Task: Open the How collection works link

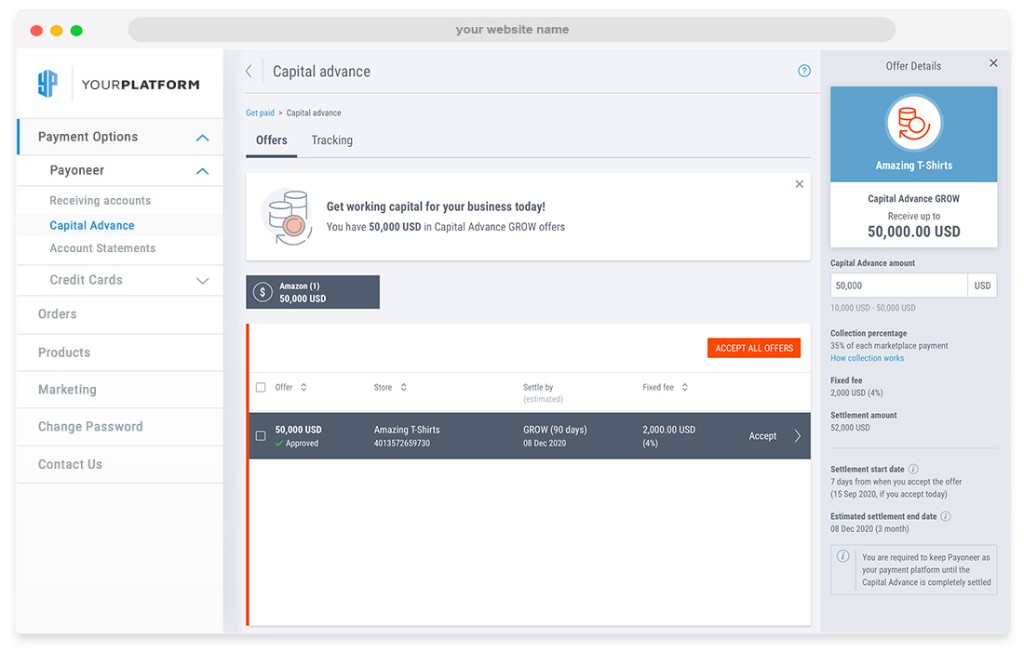Action: tap(867, 358)
